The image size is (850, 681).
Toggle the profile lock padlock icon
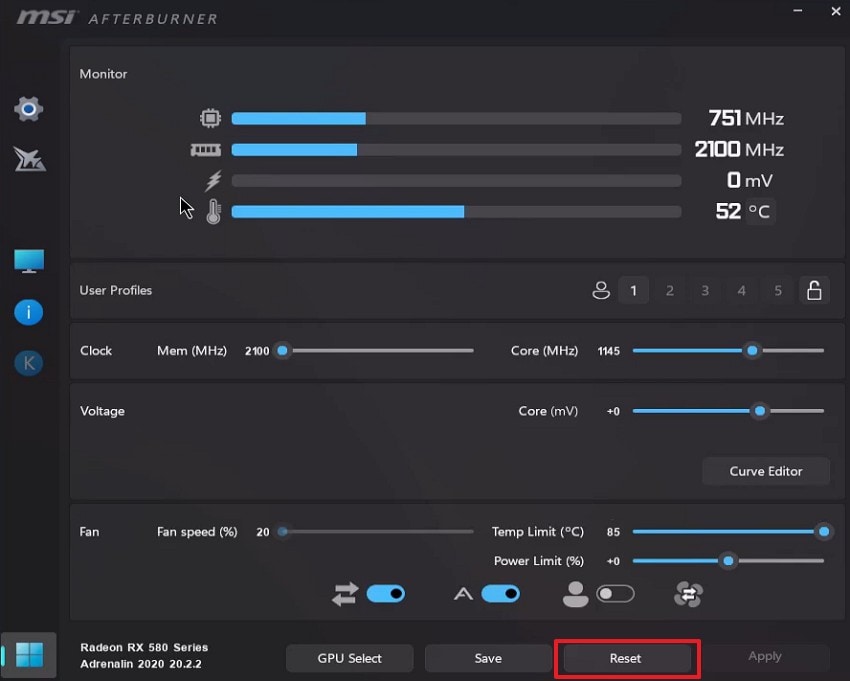coord(814,291)
